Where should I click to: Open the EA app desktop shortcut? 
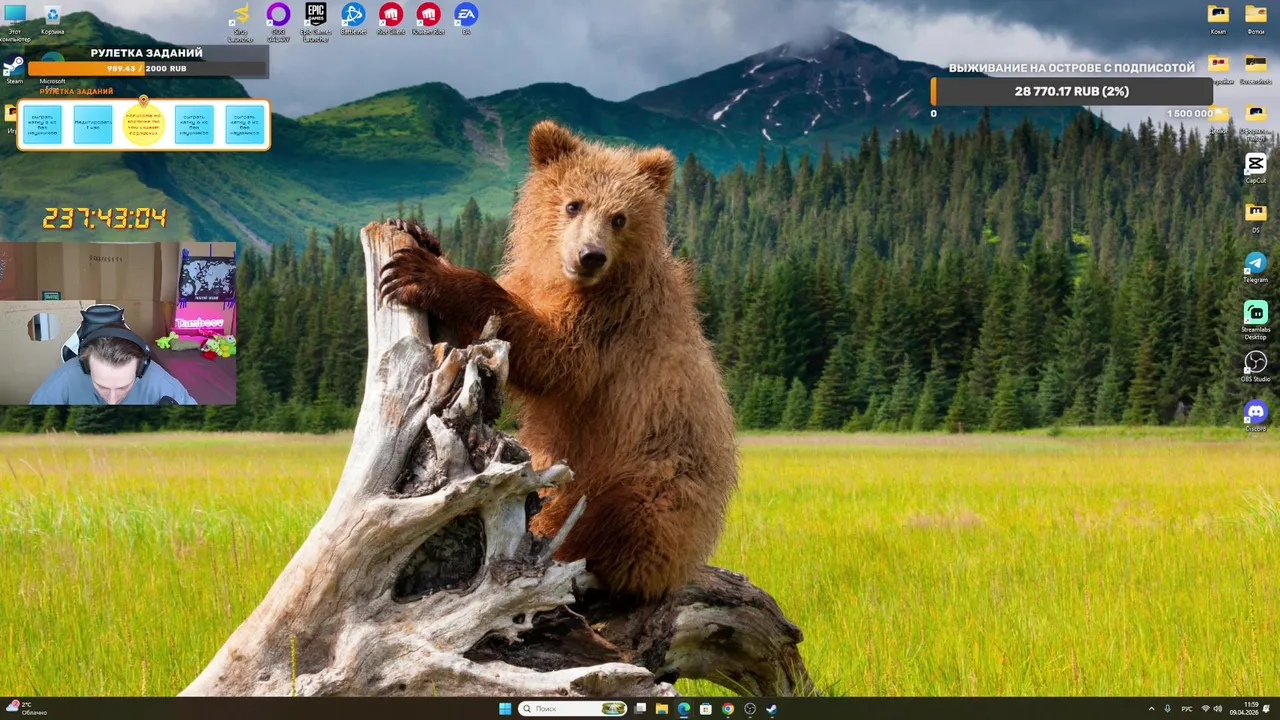click(x=466, y=20)
